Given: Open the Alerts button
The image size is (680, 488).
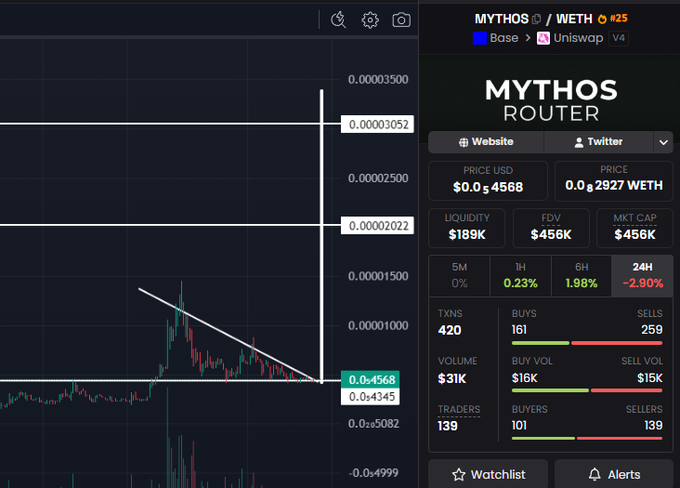Looking at the screenshot, I should coord(614,474).
